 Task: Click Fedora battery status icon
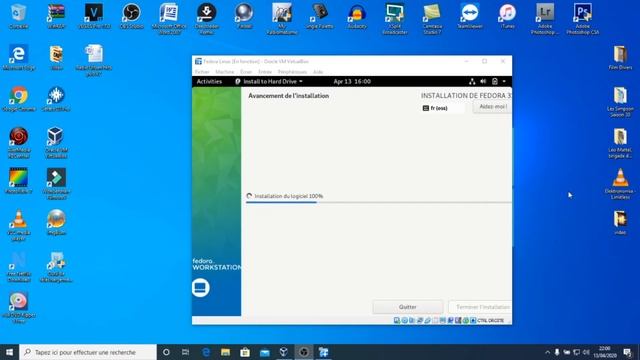(495, 82)
